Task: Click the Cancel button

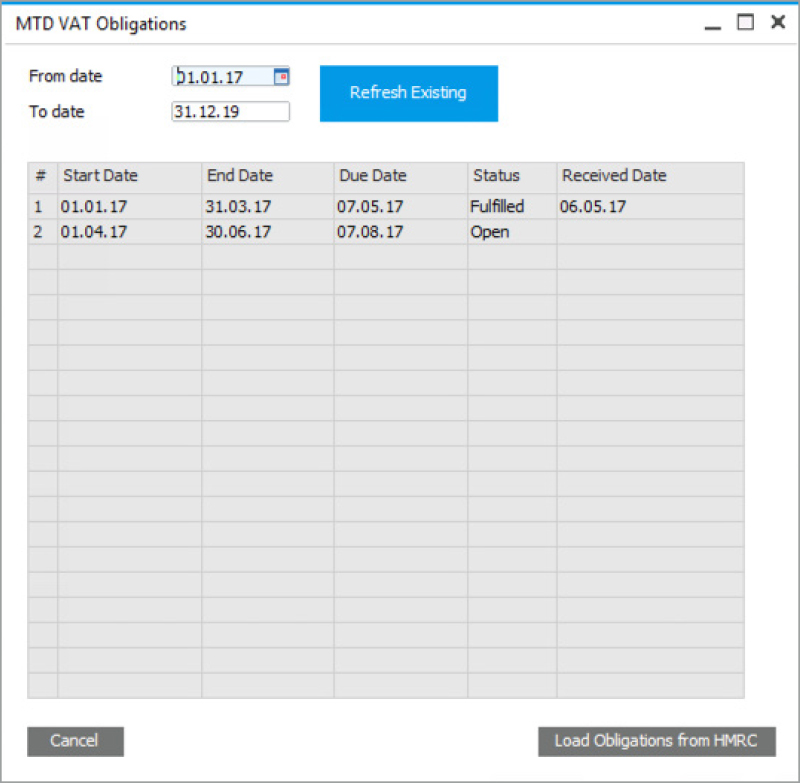Action: point(75,741)
